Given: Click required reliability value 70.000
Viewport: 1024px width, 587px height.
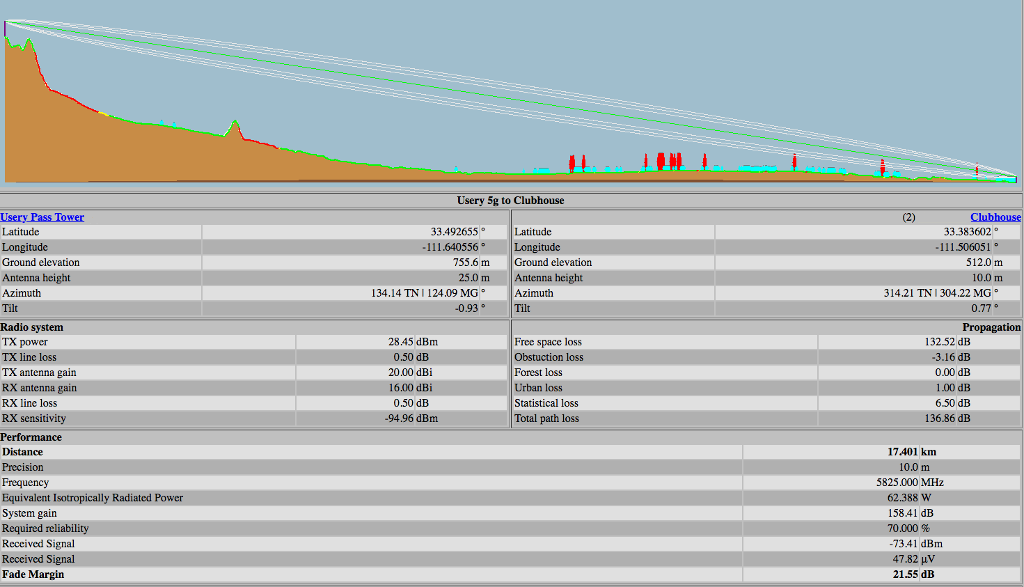Looking at the screenshot, I should point(903,528).
